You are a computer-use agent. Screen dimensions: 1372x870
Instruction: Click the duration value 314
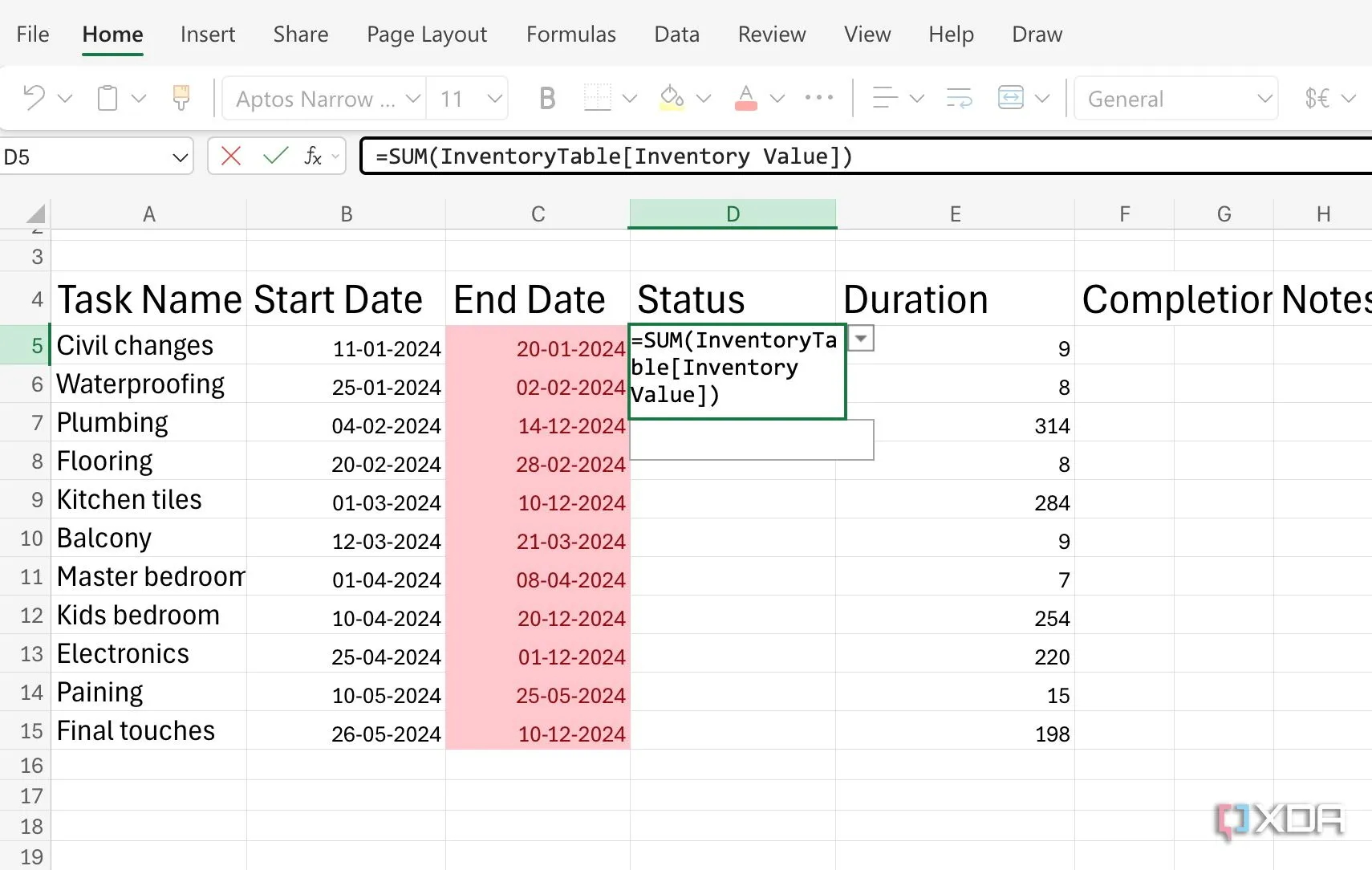click(1052, 426)
